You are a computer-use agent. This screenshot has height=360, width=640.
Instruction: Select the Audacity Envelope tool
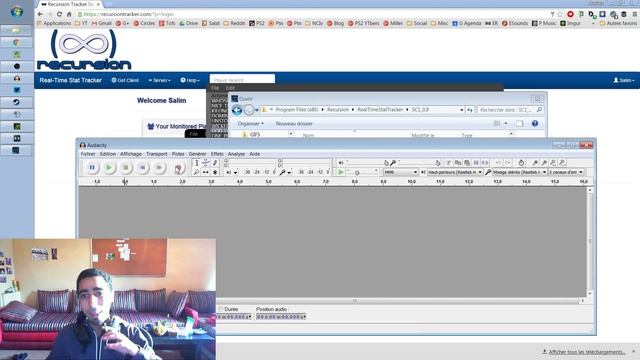coord(206,163)
